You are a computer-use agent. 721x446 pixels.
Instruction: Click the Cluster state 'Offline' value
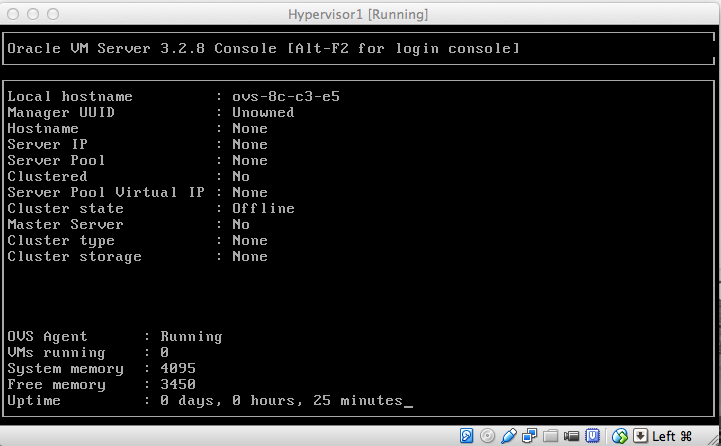pyautogui.click(x=263, y=208)
